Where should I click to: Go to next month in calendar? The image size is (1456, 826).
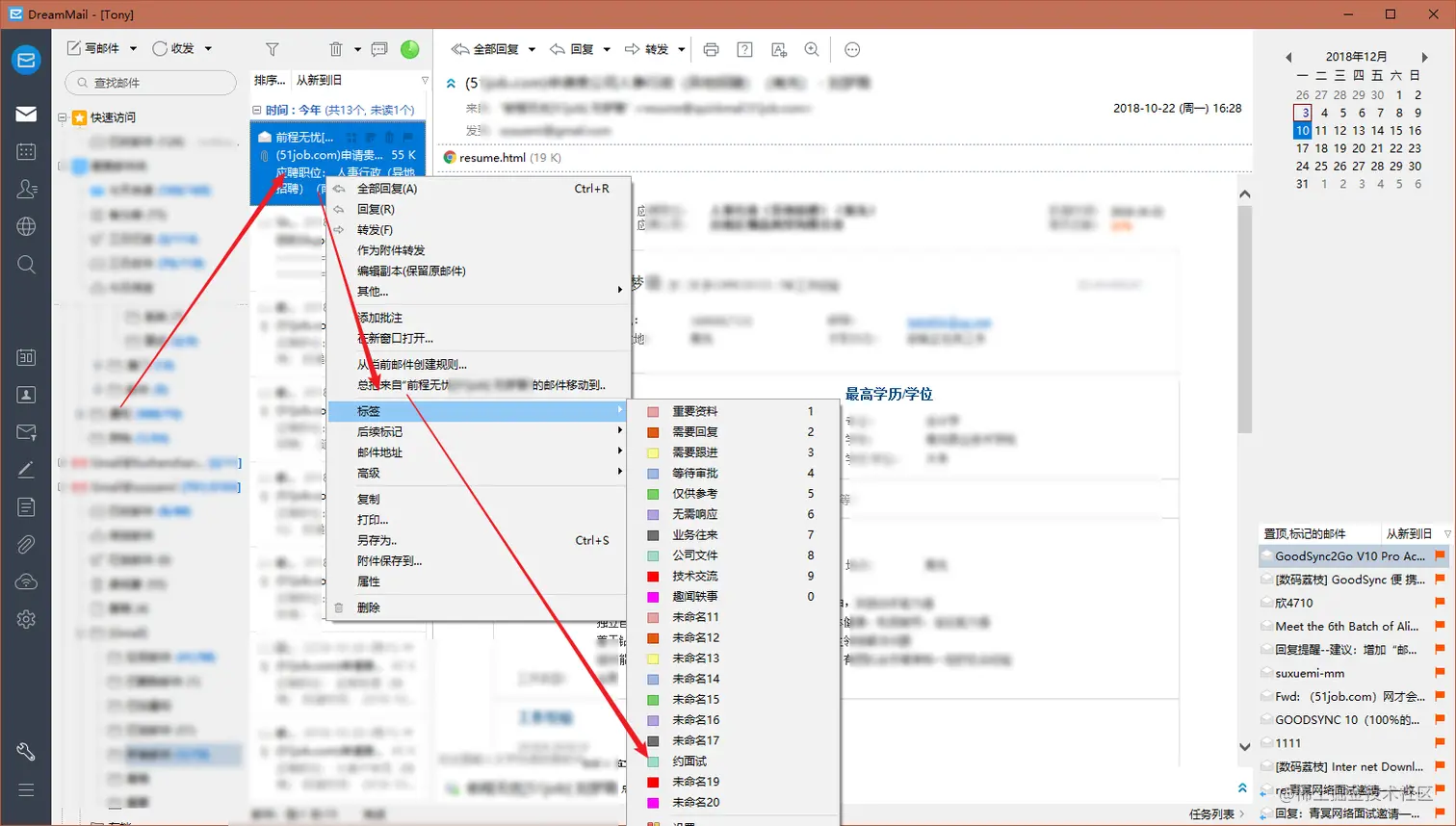pyautogui.click(x=1424, y=58)
